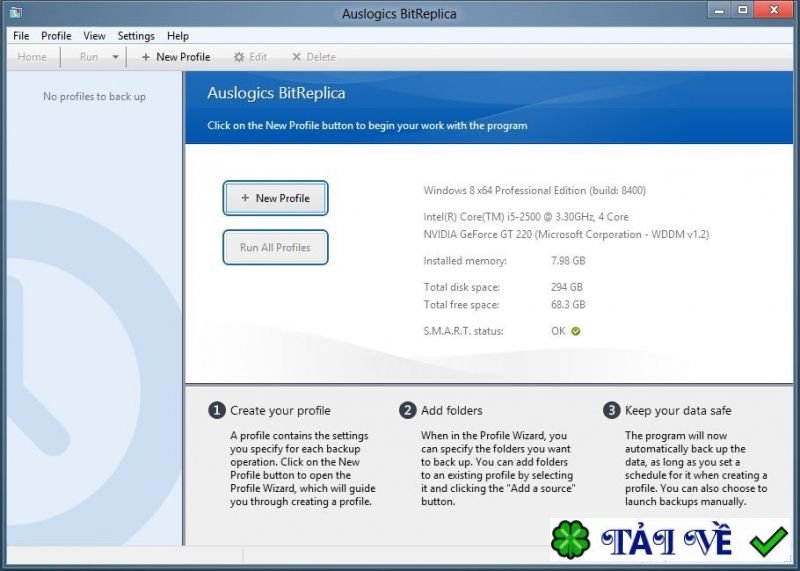Click the 'Auslogics BitReplica' banner heading
Screen dimensions: 800x571
[x=276, y=93]
